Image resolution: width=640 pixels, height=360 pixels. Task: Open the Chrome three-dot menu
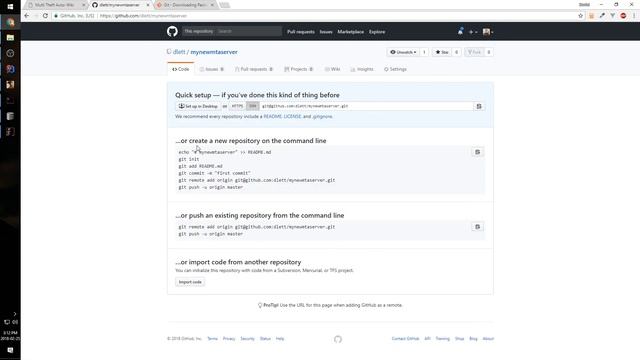coord(634,16)
